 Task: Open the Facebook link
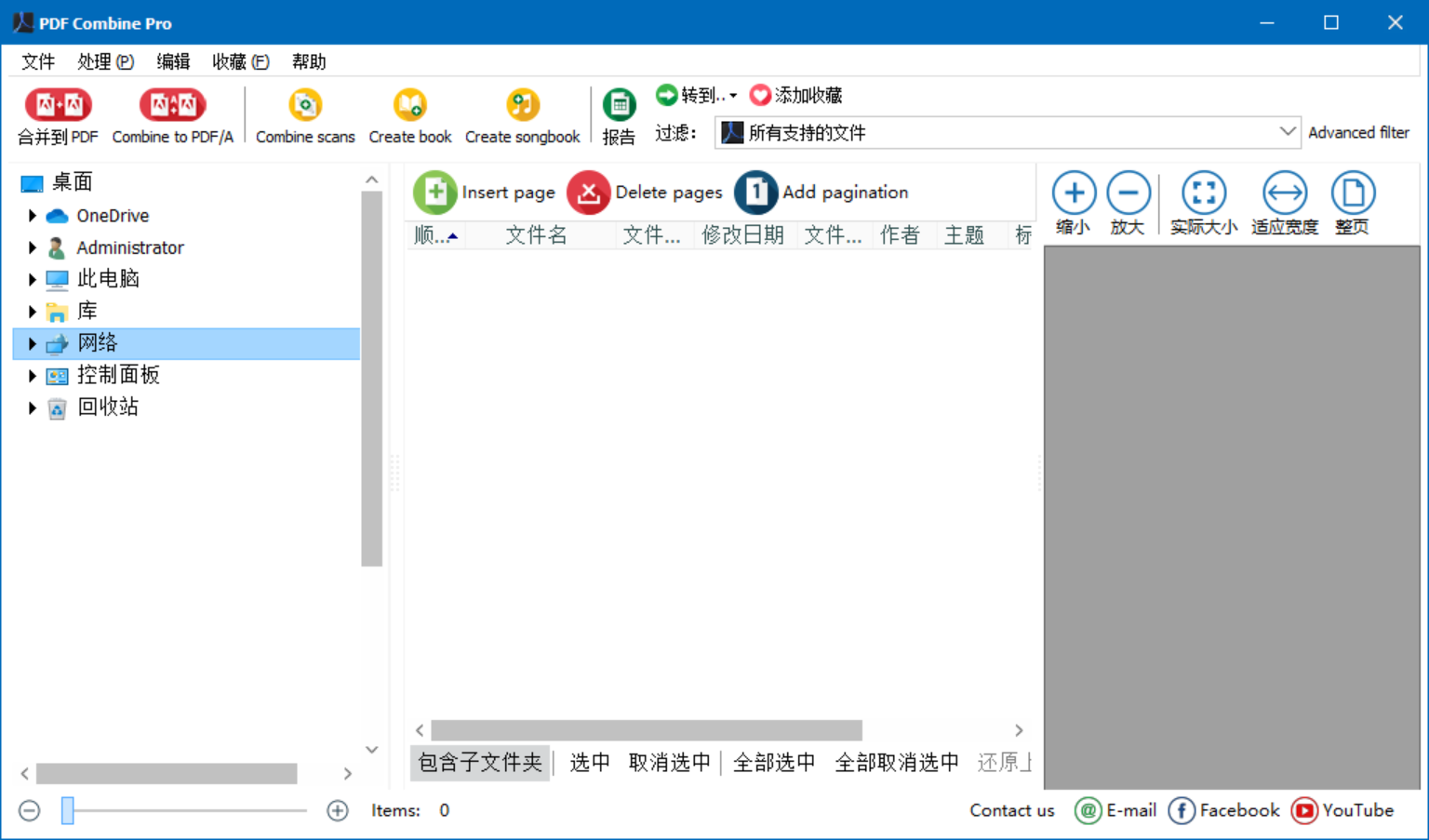tap(1224, 811)
